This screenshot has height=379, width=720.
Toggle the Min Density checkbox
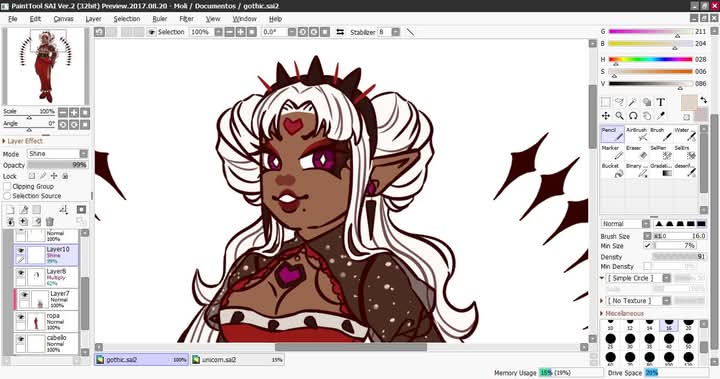click(x=647, y=266)
